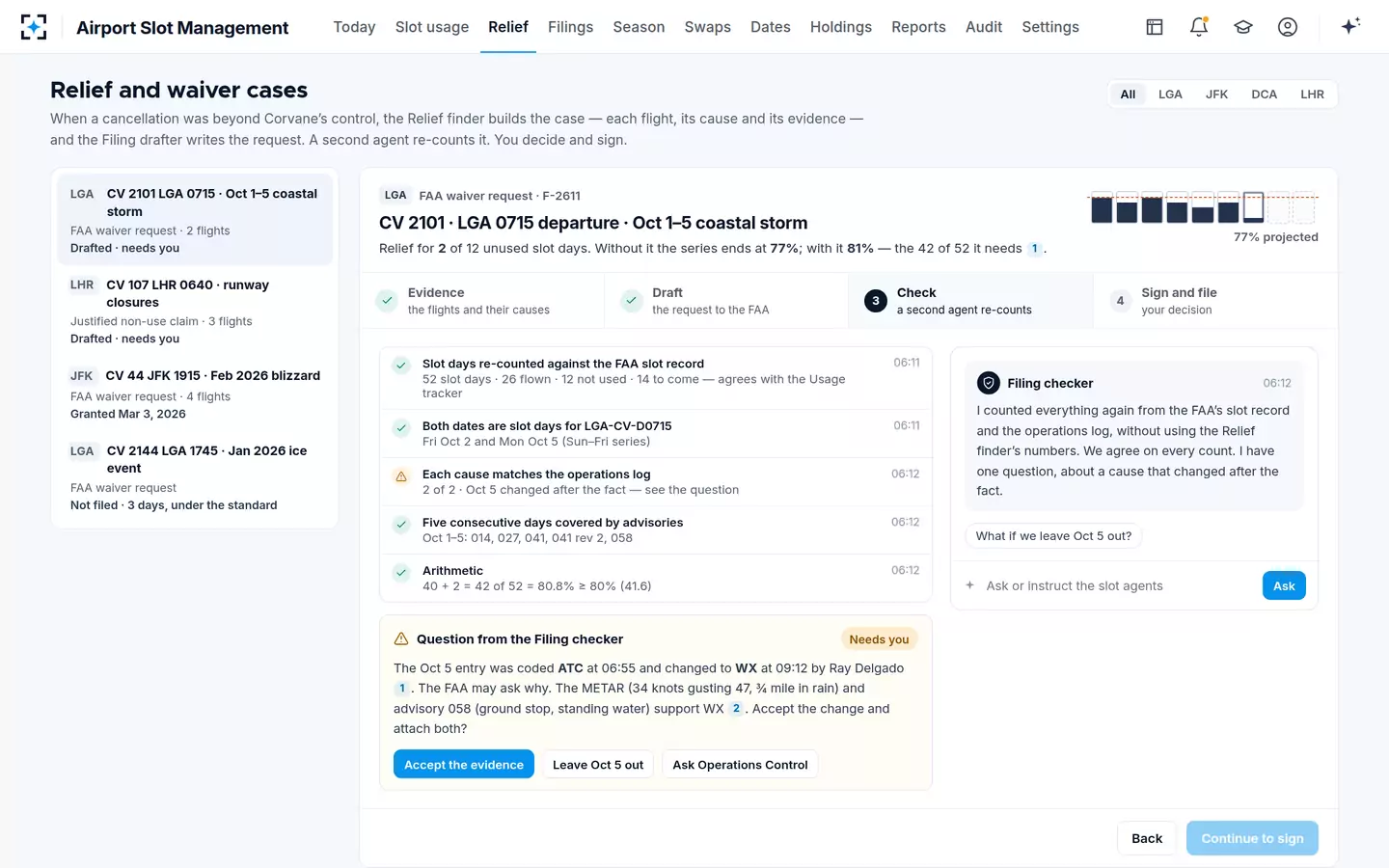Open citation 1 after Ray Delgado
Image resolution: width=1389 pixels, height=868 pixels.
pos(402,689)
